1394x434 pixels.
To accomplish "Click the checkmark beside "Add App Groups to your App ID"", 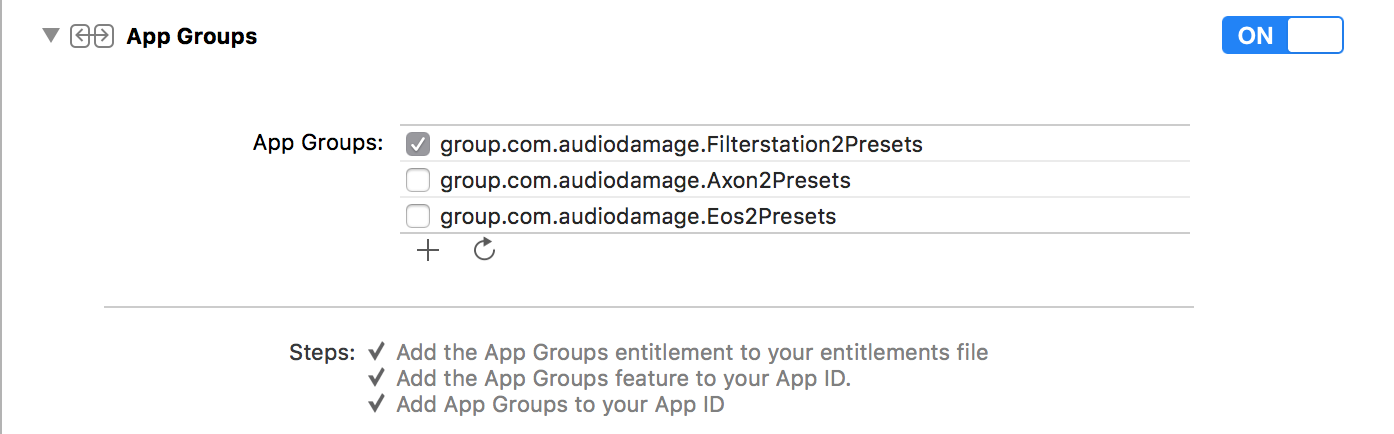I will [377, 405].
